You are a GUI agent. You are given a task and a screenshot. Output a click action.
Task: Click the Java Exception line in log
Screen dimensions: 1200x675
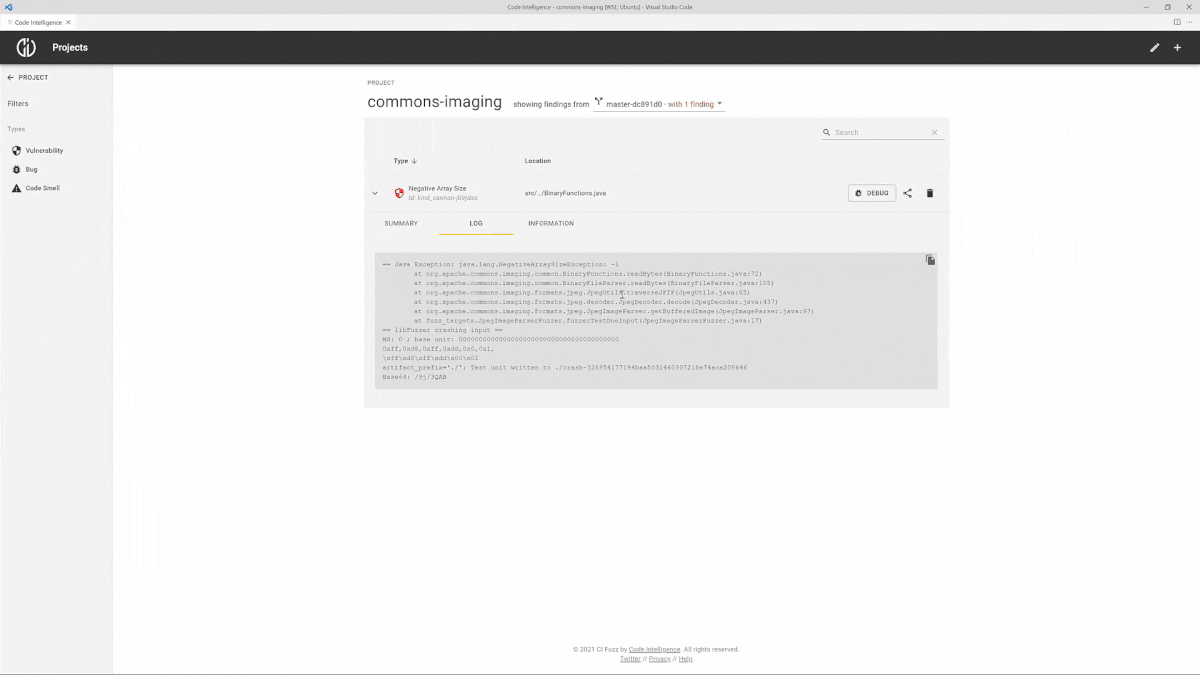coord(501,264)
